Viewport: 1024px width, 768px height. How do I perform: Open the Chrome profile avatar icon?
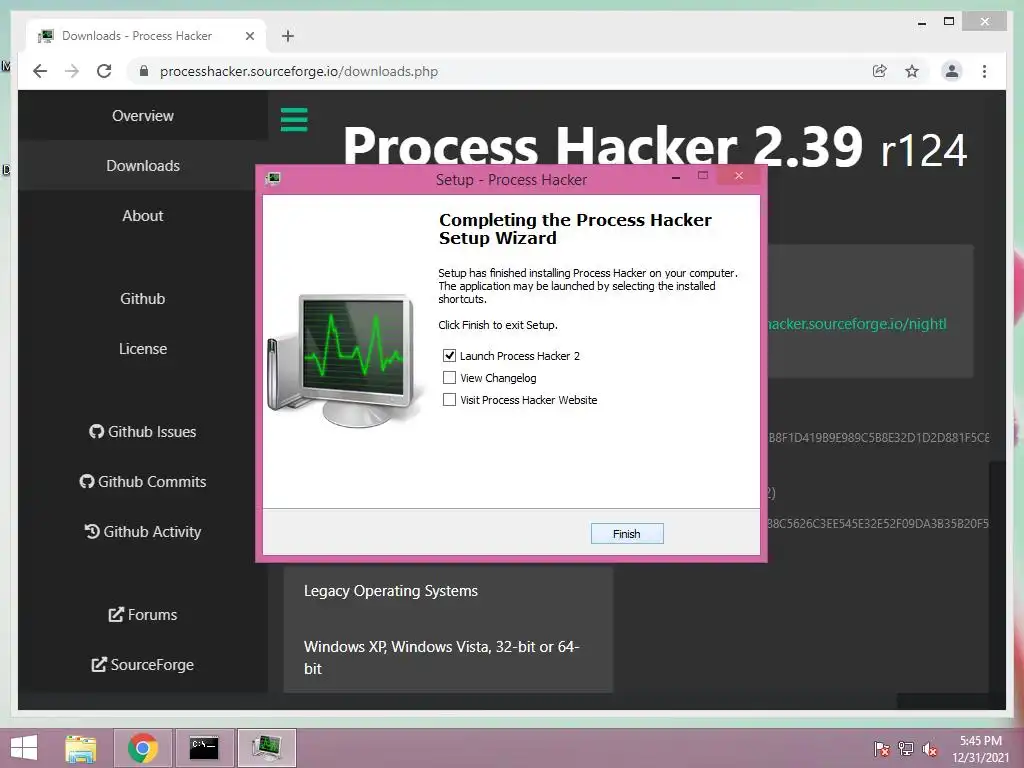[952, 71]
